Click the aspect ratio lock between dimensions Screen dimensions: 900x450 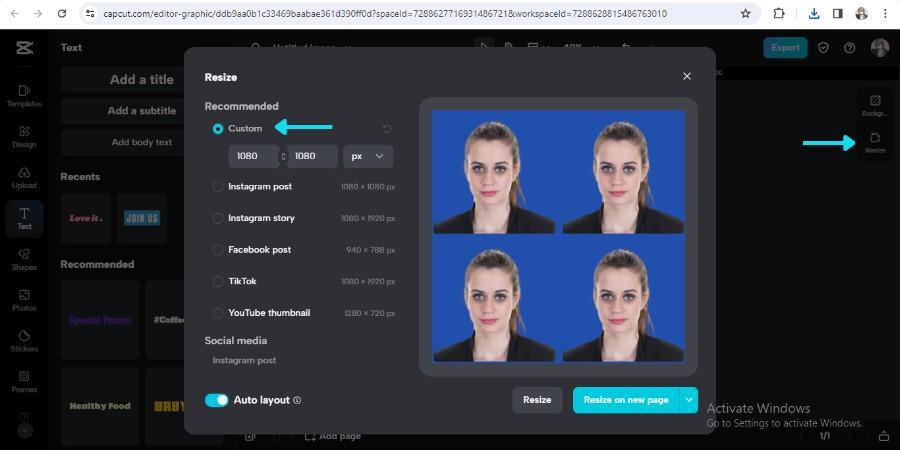(x=283, y=156)
